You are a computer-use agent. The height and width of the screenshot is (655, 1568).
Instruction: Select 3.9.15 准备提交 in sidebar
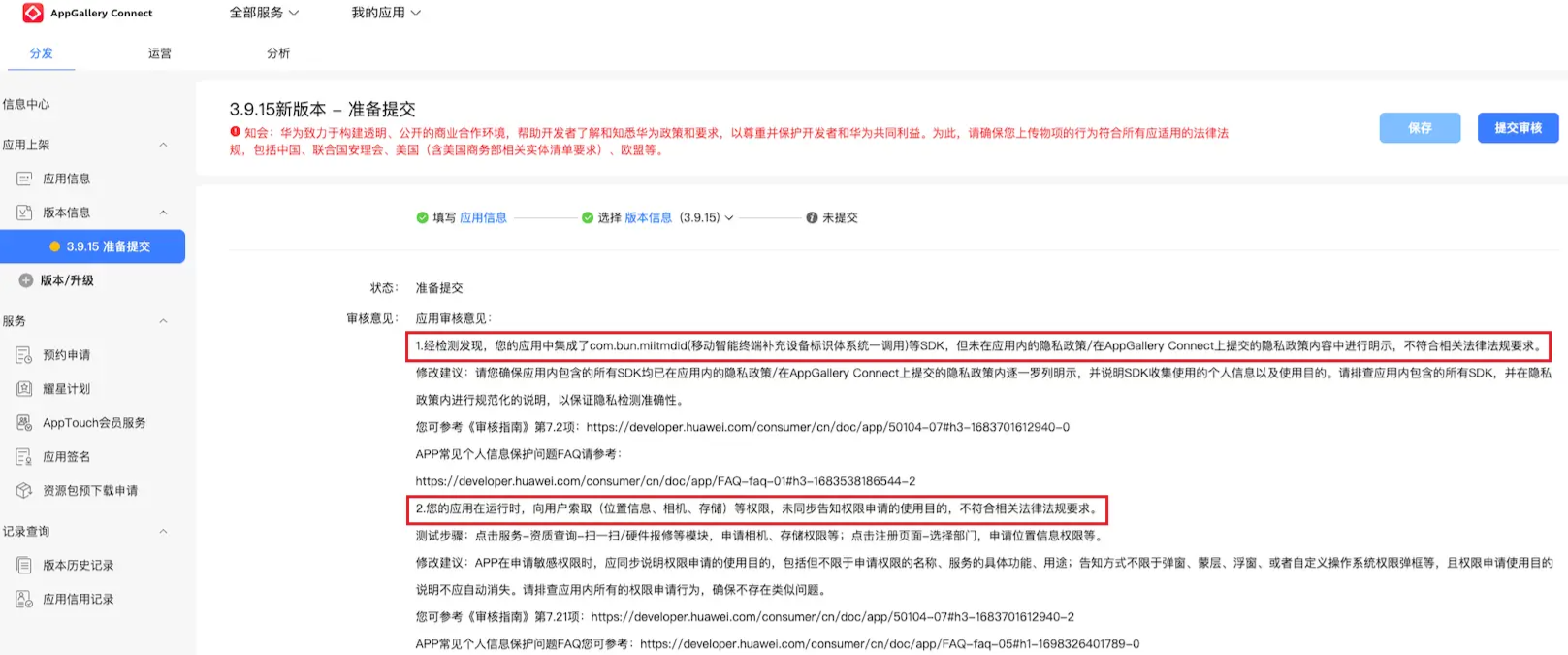[108, 246]
